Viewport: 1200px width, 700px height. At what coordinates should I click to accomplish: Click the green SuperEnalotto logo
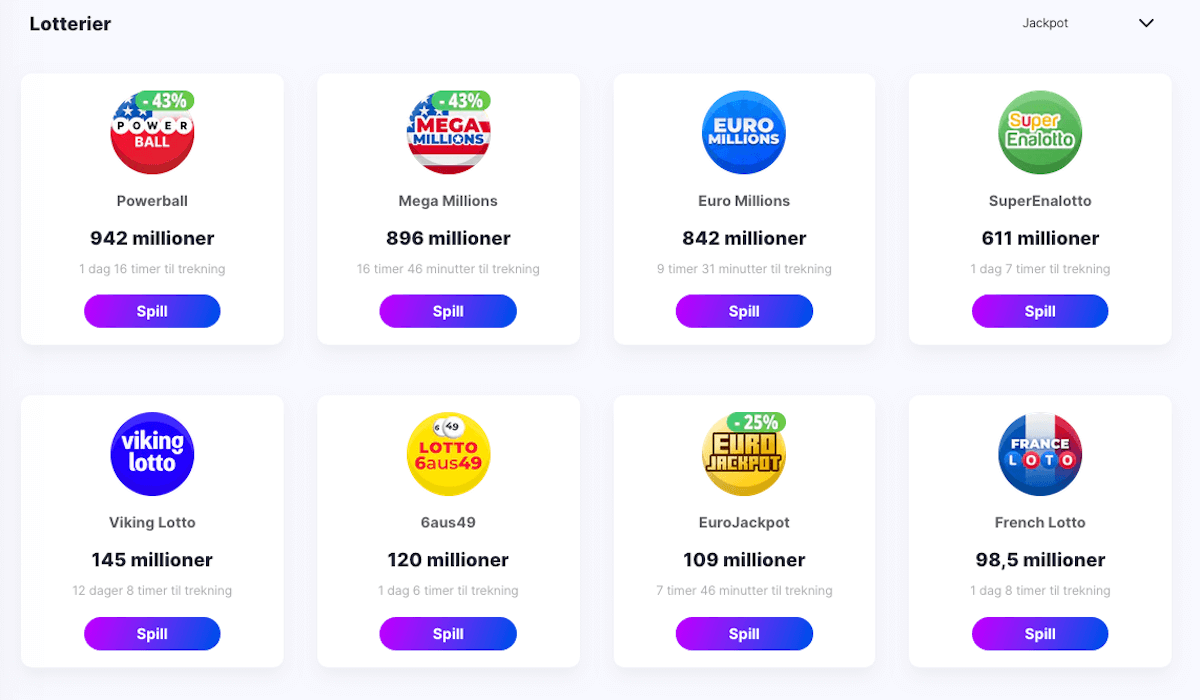coord(1040,133)
